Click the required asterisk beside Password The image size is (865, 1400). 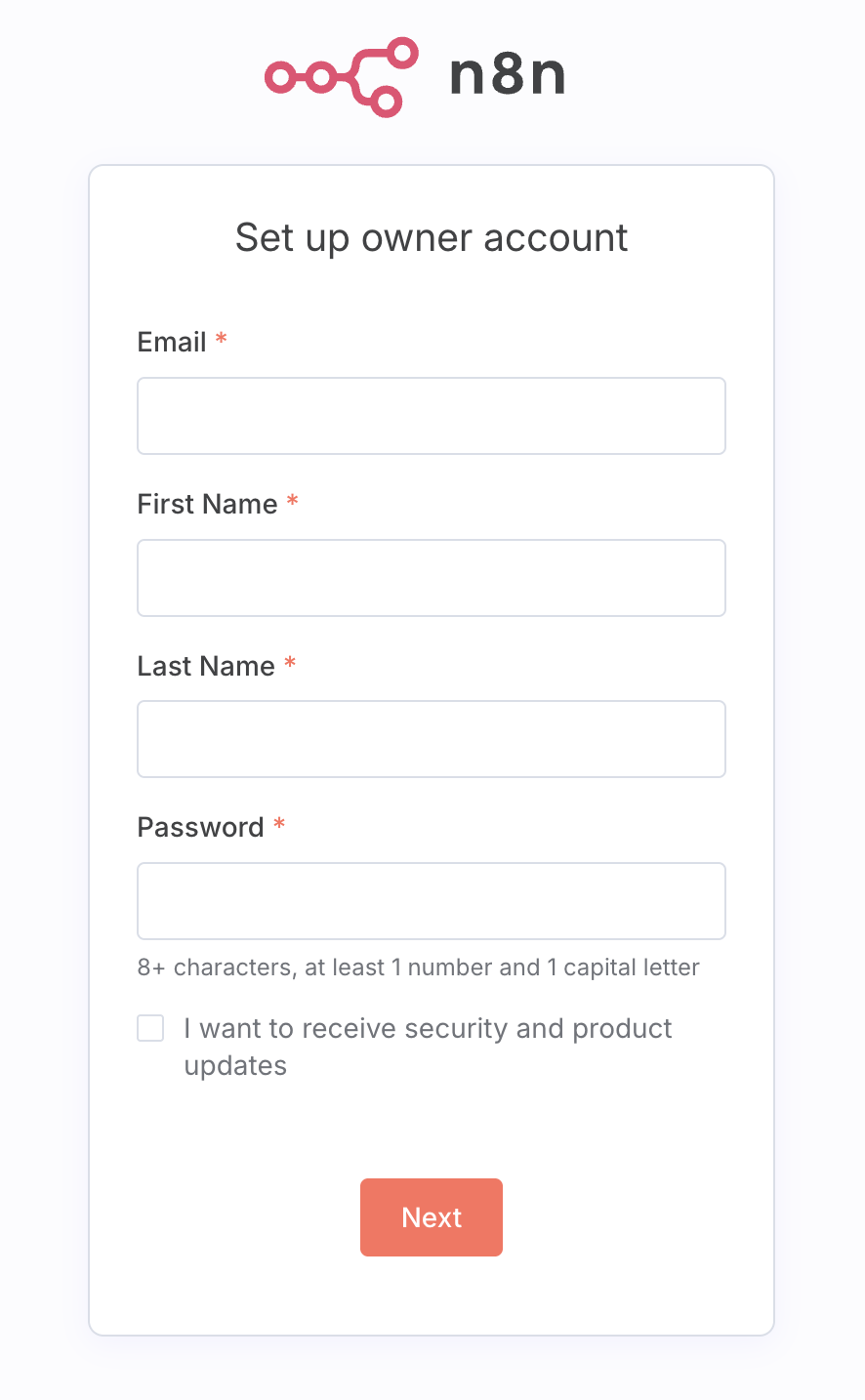coord(279,825)
